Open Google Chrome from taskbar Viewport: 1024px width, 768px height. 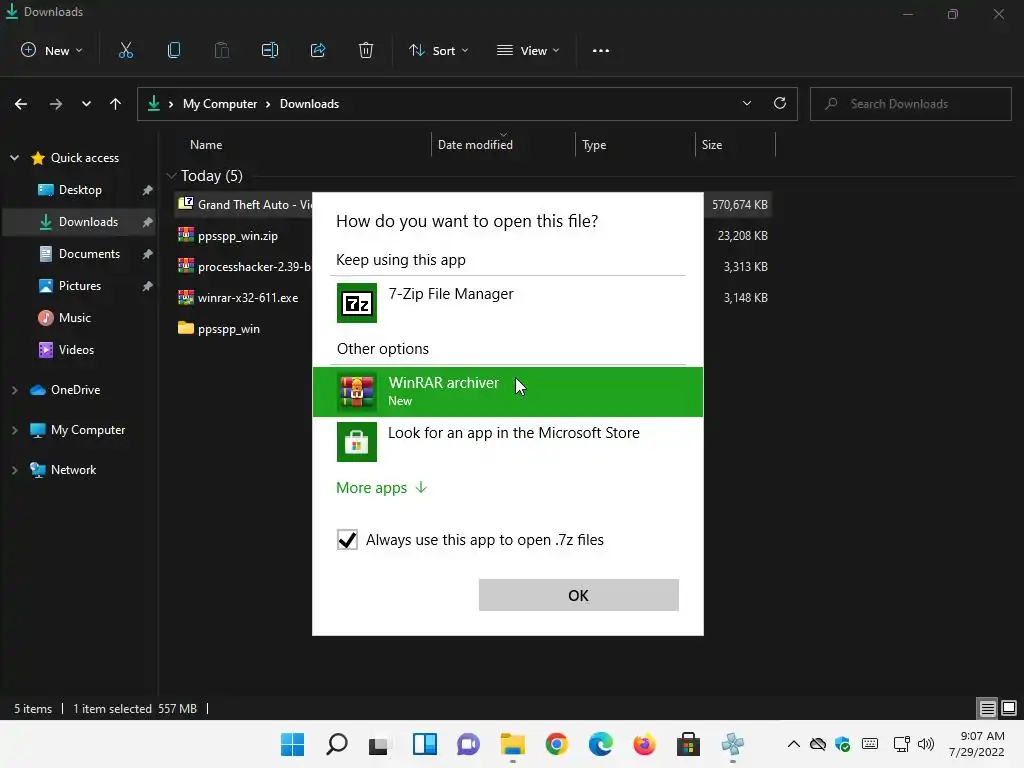pos(556,744)
